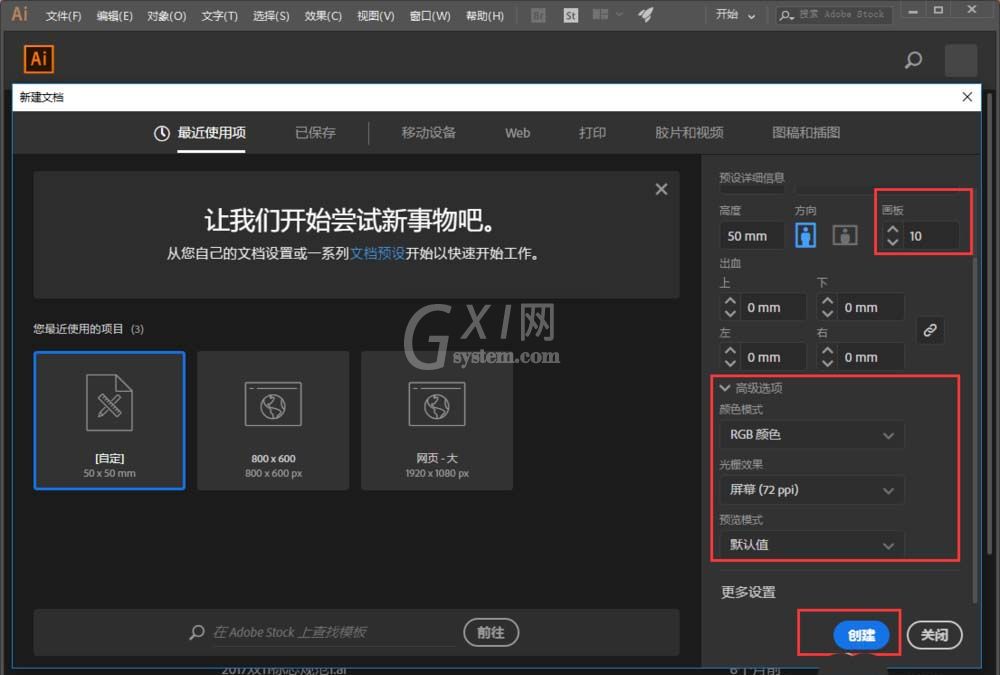The height and width of the screenshot is (675, 1000).
Task: Increase left bleed value
Action: [730, 351]
